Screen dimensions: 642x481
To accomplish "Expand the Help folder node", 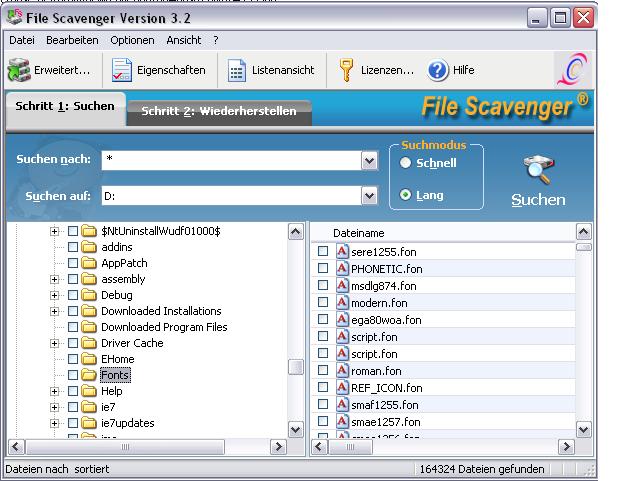I will pos(54,391).
